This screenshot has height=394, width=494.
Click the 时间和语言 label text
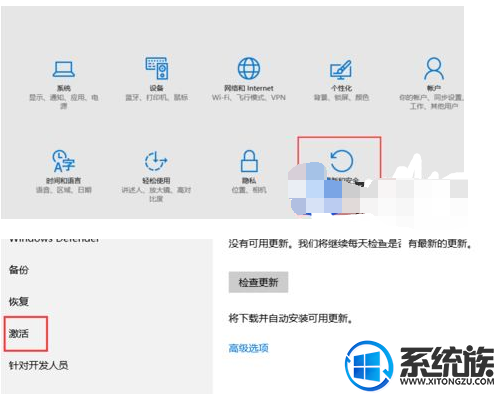(64, 181)
